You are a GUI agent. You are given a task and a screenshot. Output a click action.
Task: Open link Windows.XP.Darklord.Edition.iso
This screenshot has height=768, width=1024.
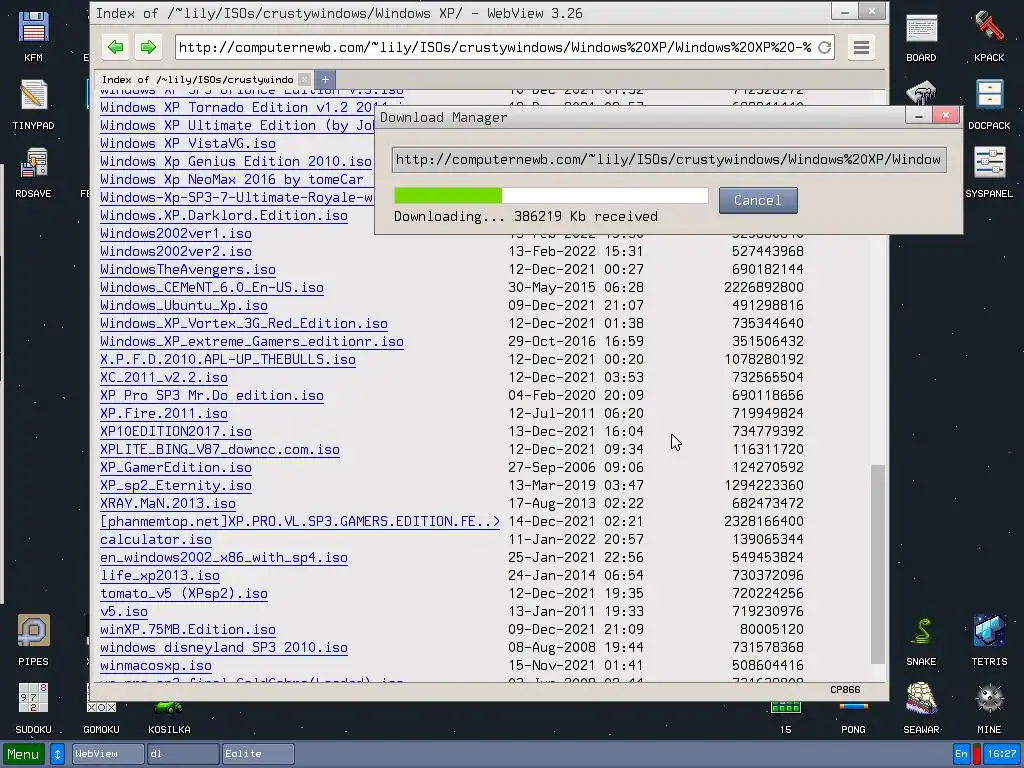point(224,216)
